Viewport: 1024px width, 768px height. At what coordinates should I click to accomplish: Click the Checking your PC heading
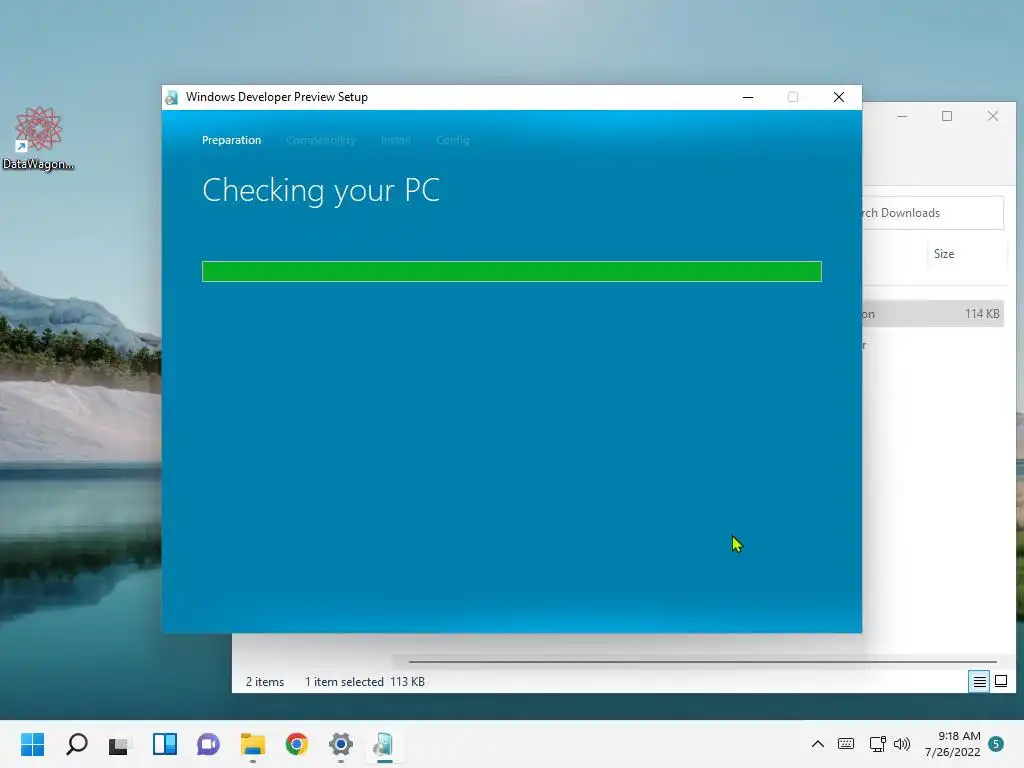pyautogui.click(x=321, y=191)
